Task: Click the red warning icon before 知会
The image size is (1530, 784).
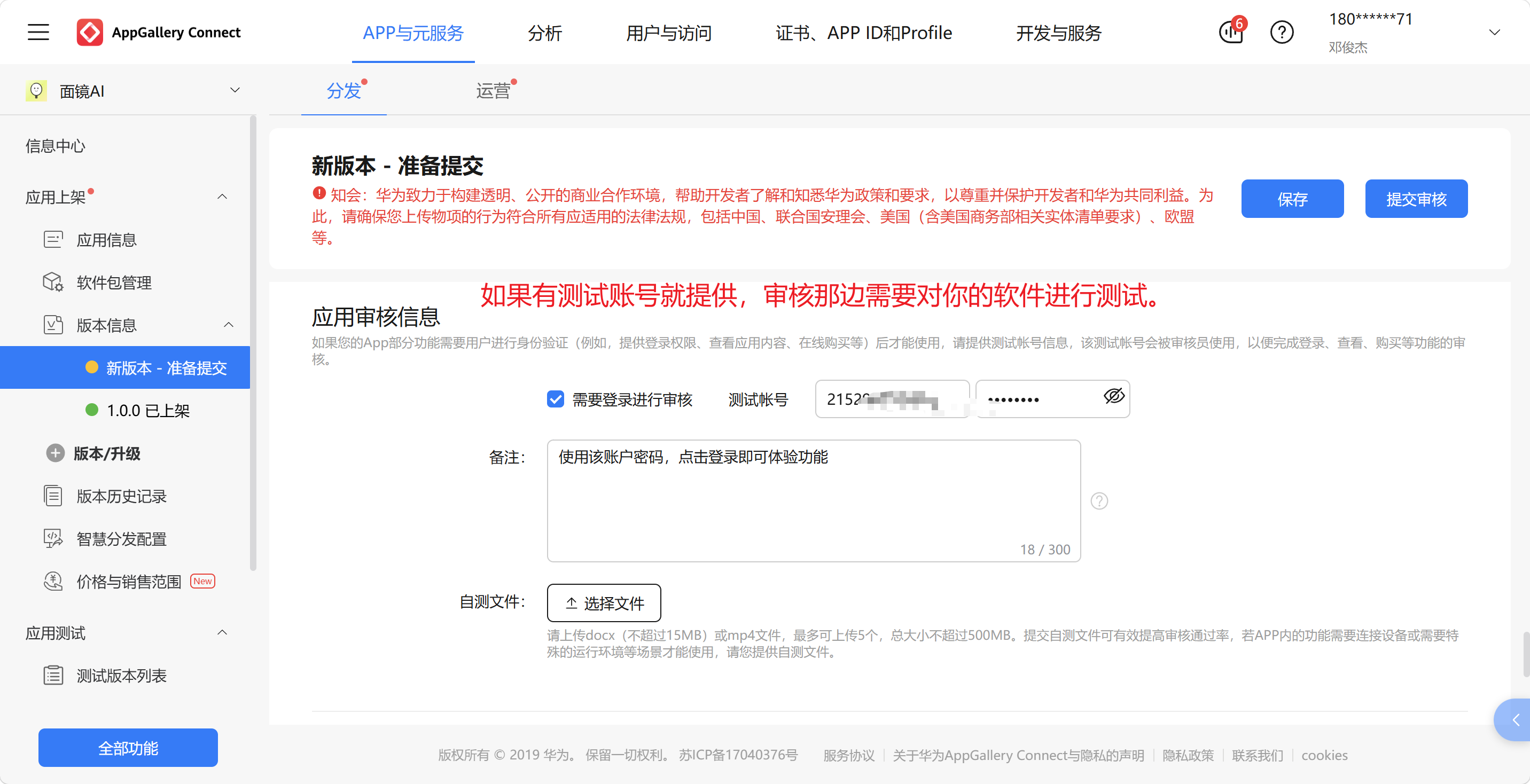Action: tap(319, 193)
